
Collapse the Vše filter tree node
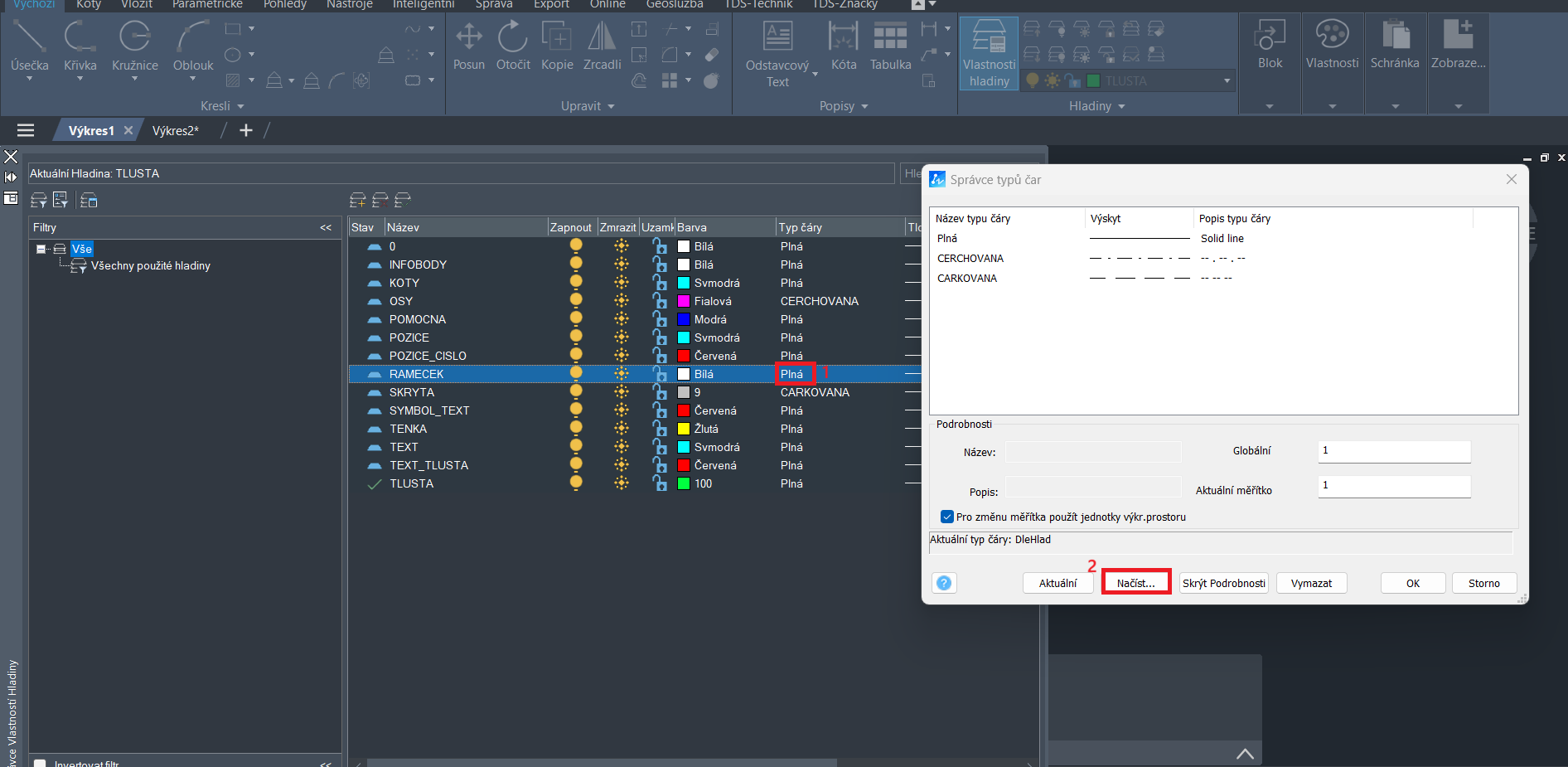tap(41, 249)
